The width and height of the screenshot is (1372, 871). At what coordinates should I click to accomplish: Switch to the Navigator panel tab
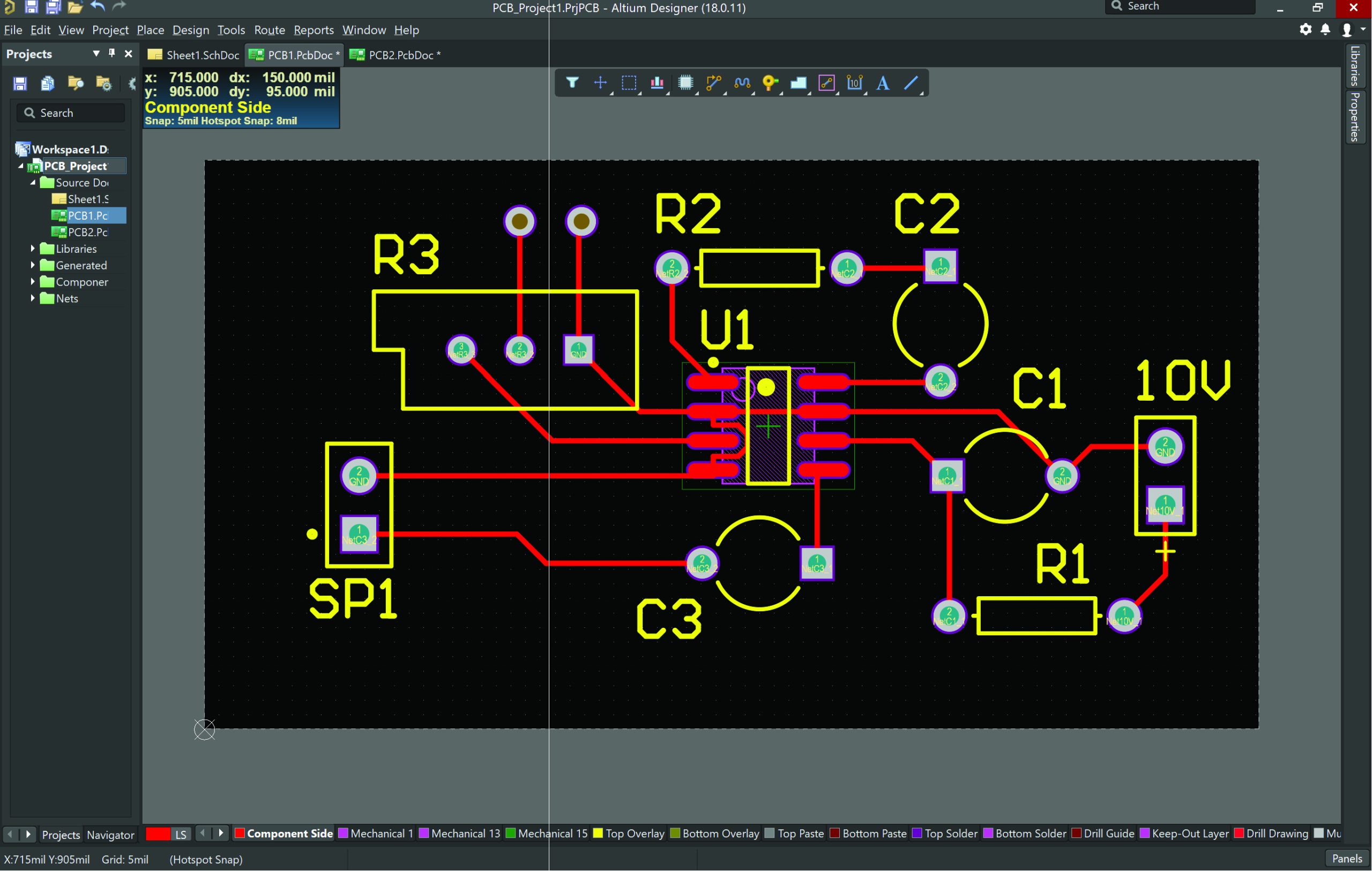110,835
